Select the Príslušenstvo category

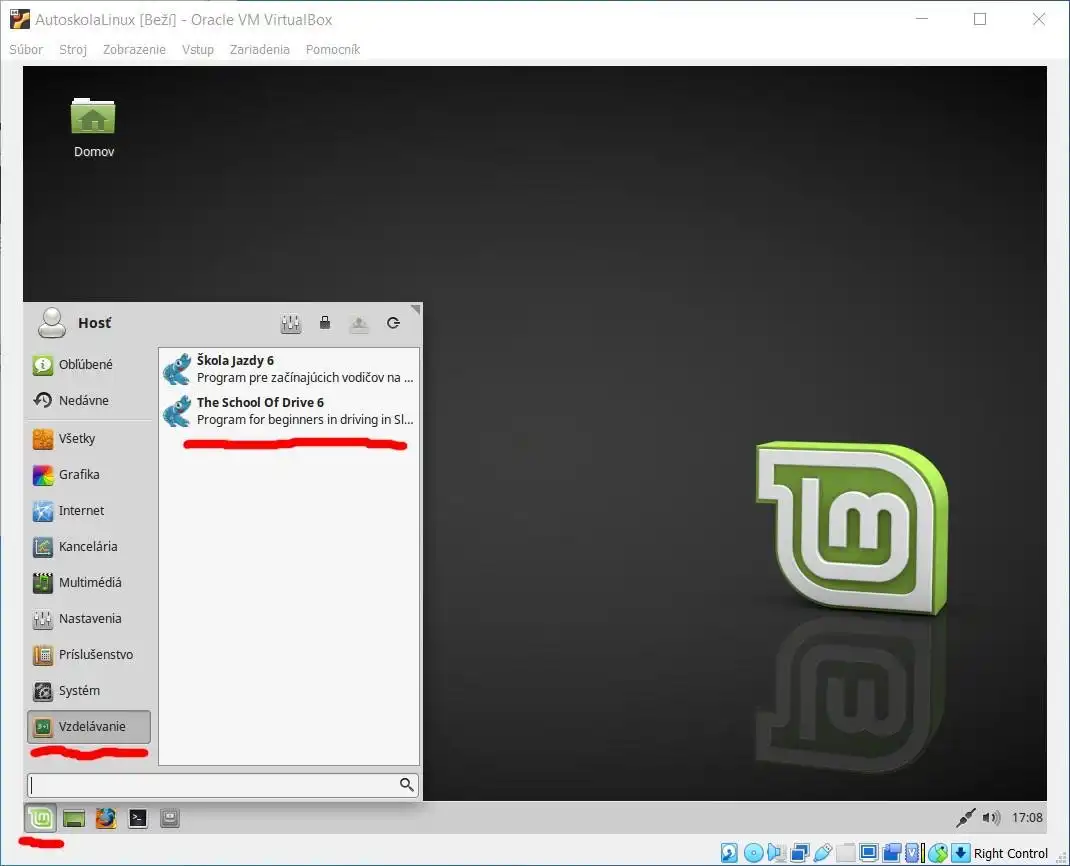89,654
